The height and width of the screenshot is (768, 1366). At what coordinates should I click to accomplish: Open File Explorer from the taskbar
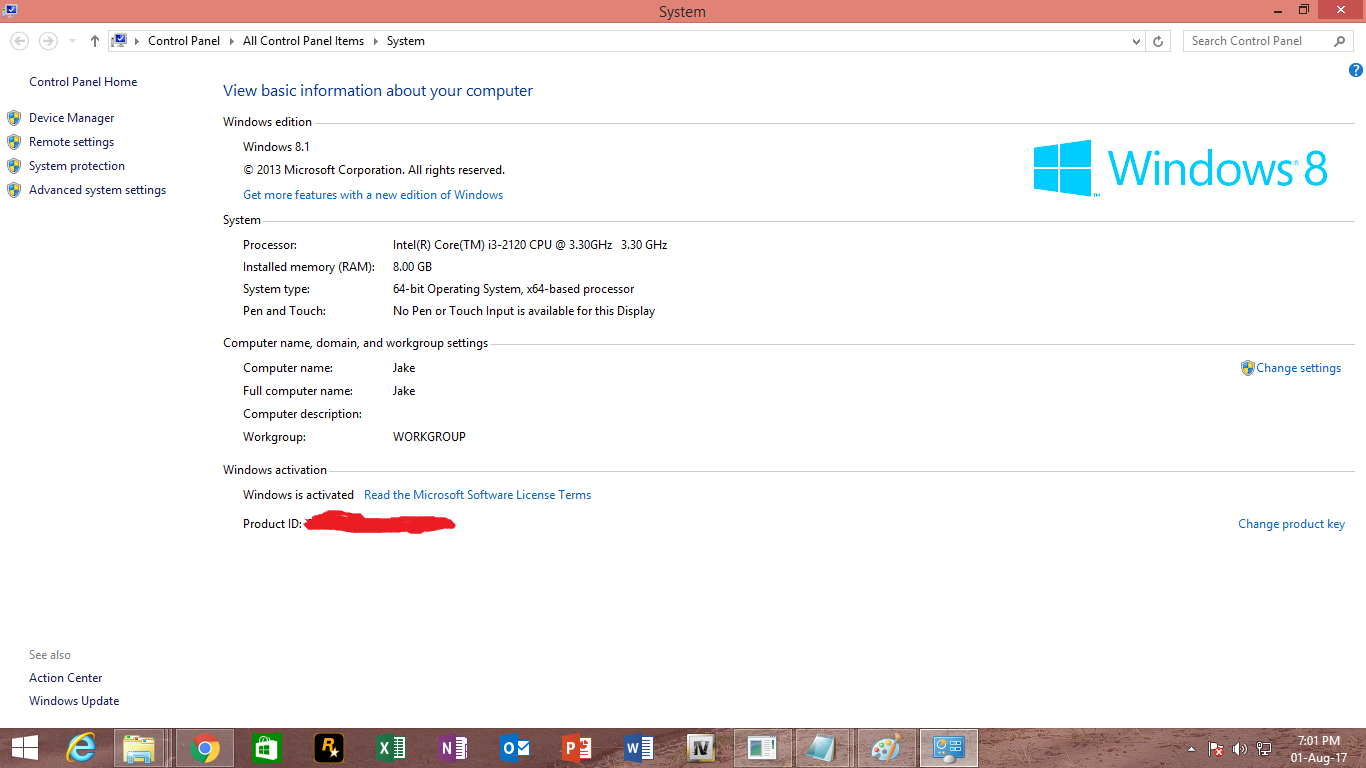pyautogui.click(x=139, y=748)
